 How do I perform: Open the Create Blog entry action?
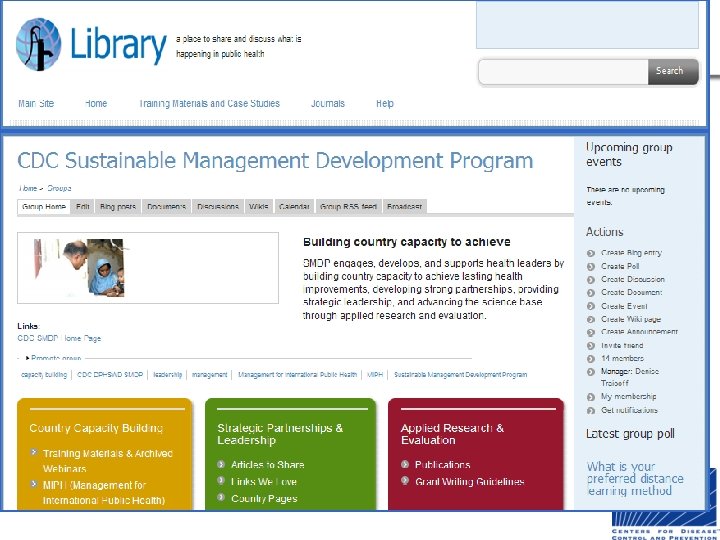pyautogui.click(x=631, y=253)
